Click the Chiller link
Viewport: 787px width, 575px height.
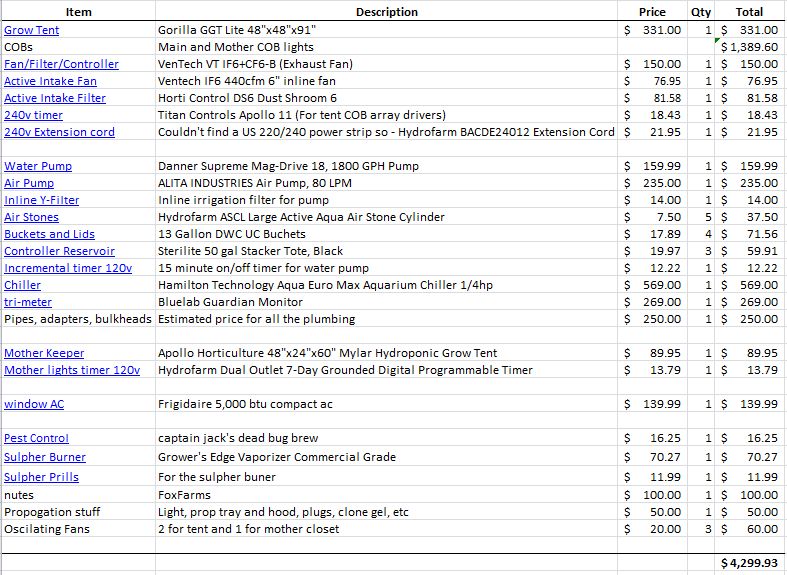tap(22, 285)
